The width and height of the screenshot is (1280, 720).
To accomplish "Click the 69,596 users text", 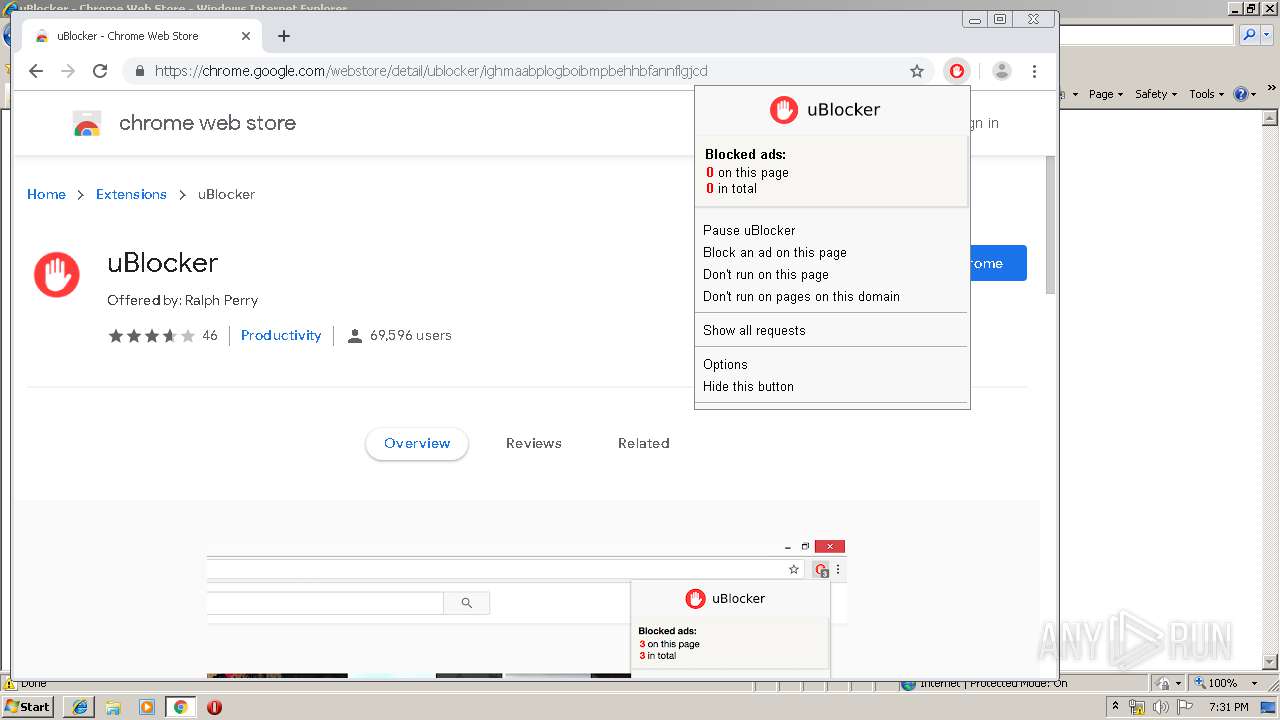I will coord(411,335).
